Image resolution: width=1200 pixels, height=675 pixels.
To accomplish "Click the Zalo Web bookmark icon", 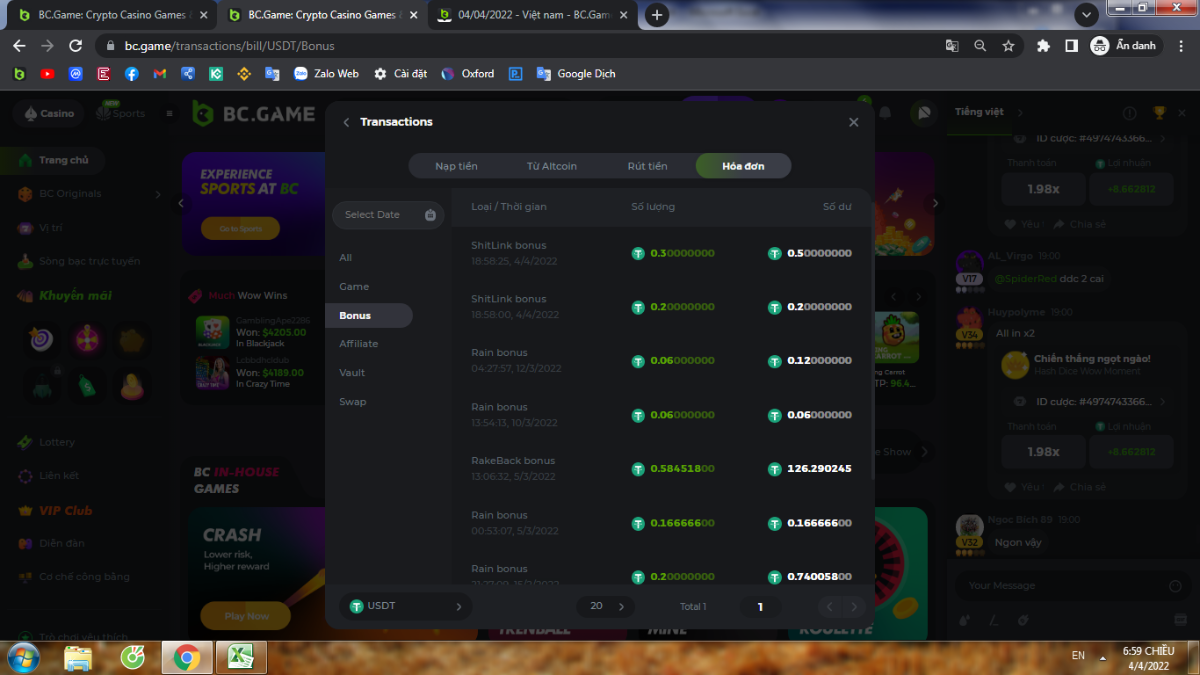I will tap(301, 74).
